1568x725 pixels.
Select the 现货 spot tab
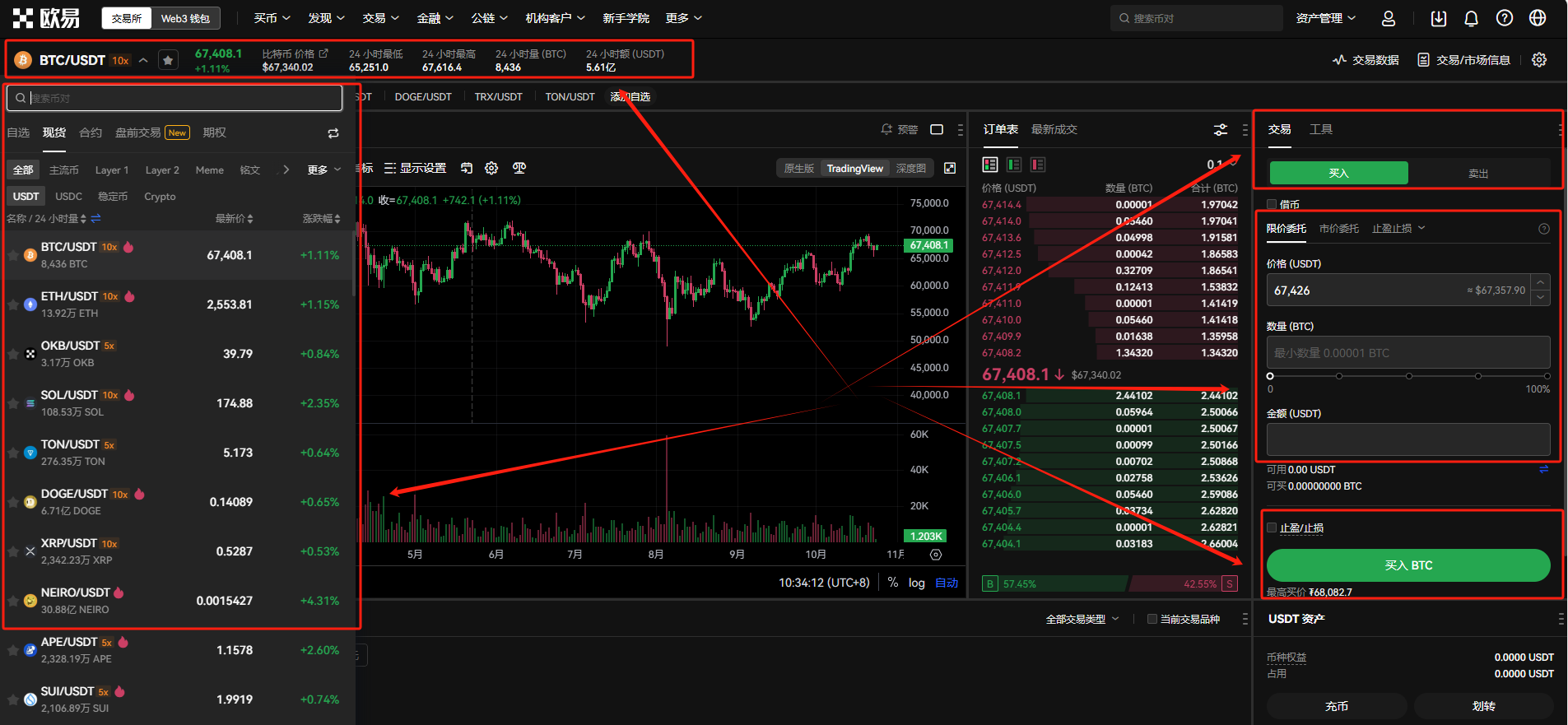coord(54,132)
